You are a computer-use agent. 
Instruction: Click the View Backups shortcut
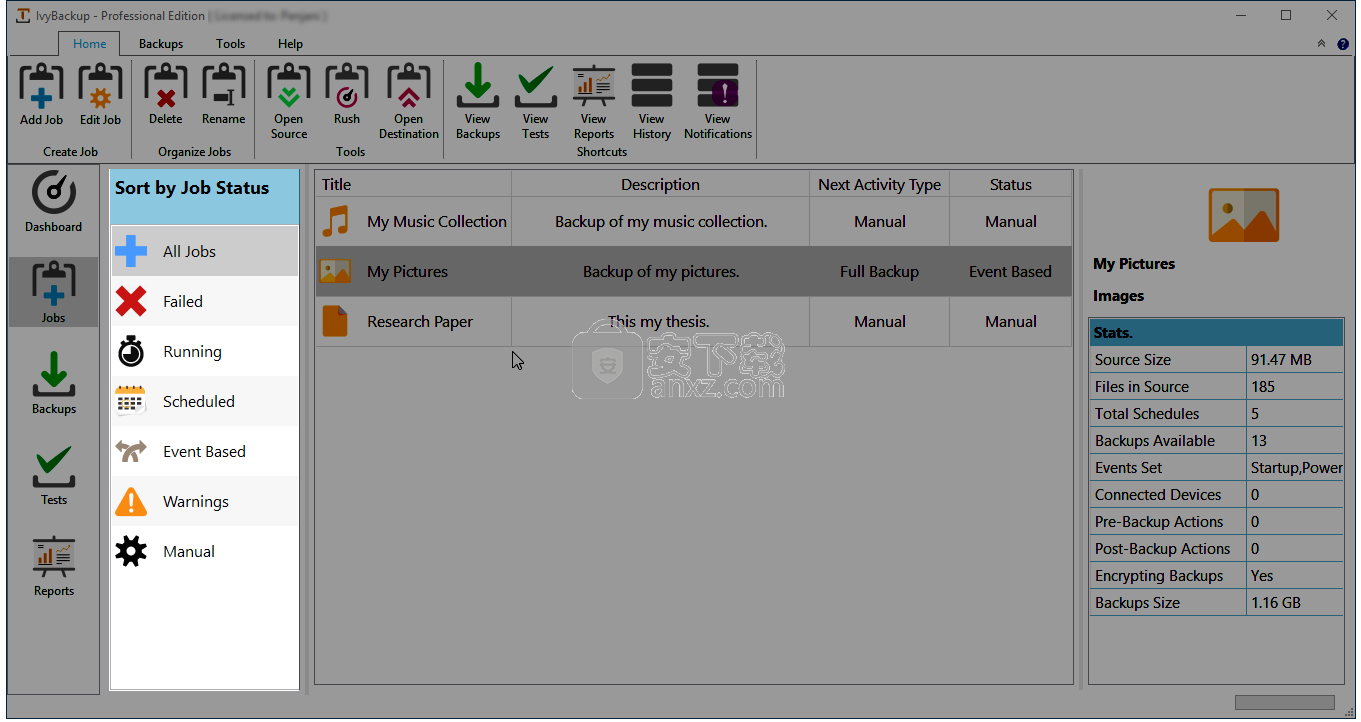click(x=478, y=101)
